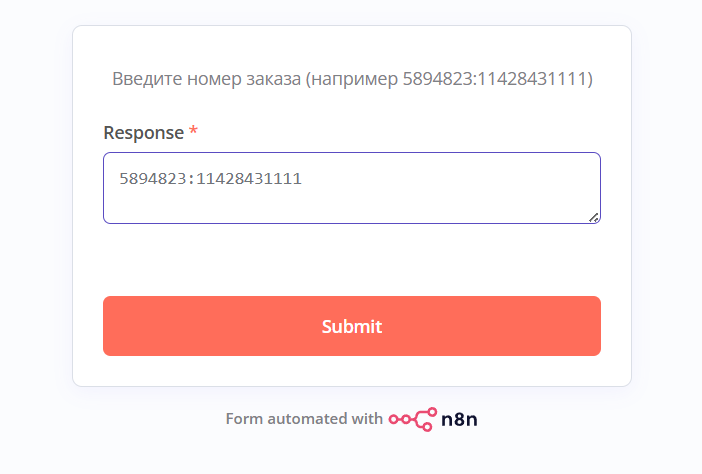702x474 pixels.
Task: Submit the order number form
Action: 352,326
